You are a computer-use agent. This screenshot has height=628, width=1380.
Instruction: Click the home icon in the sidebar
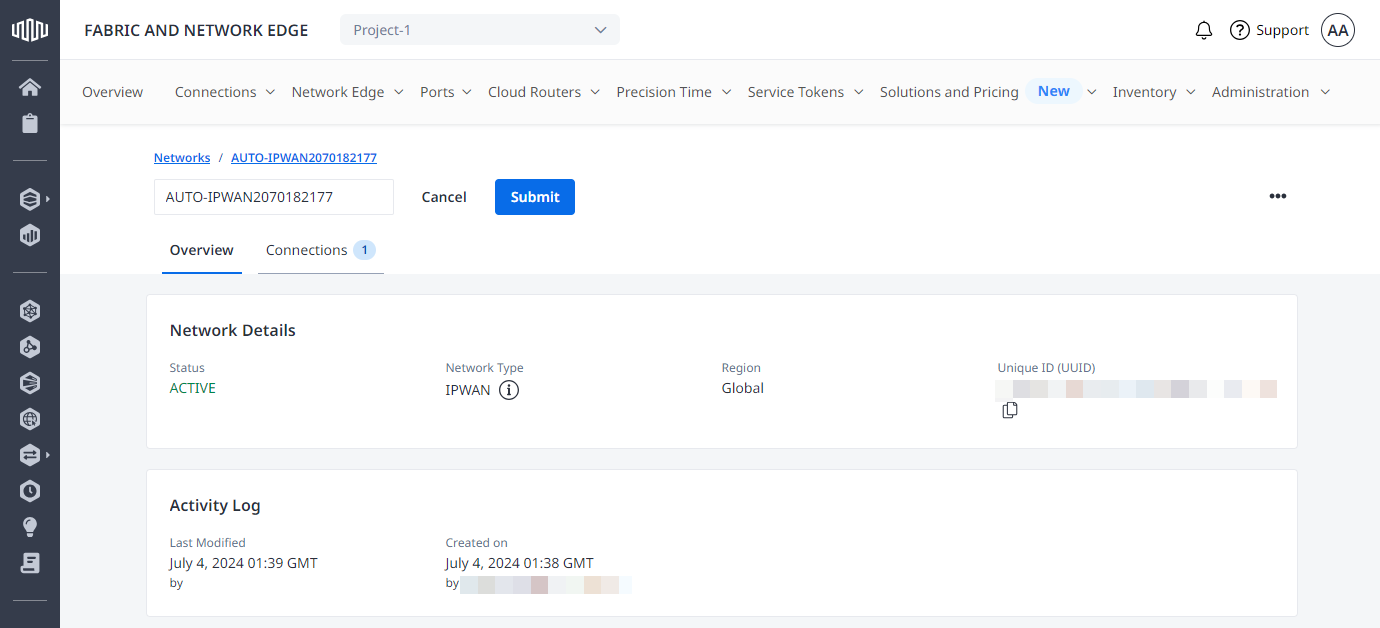click(x=30, y=87)
